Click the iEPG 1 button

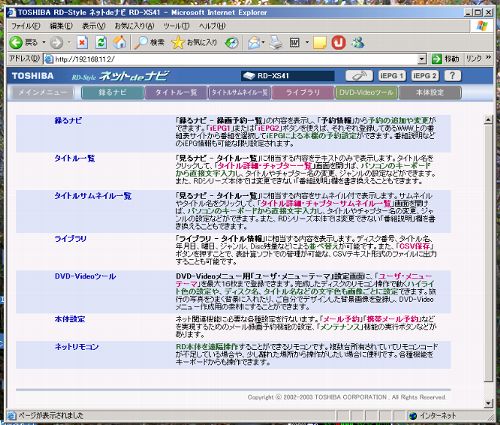(392, 76)
